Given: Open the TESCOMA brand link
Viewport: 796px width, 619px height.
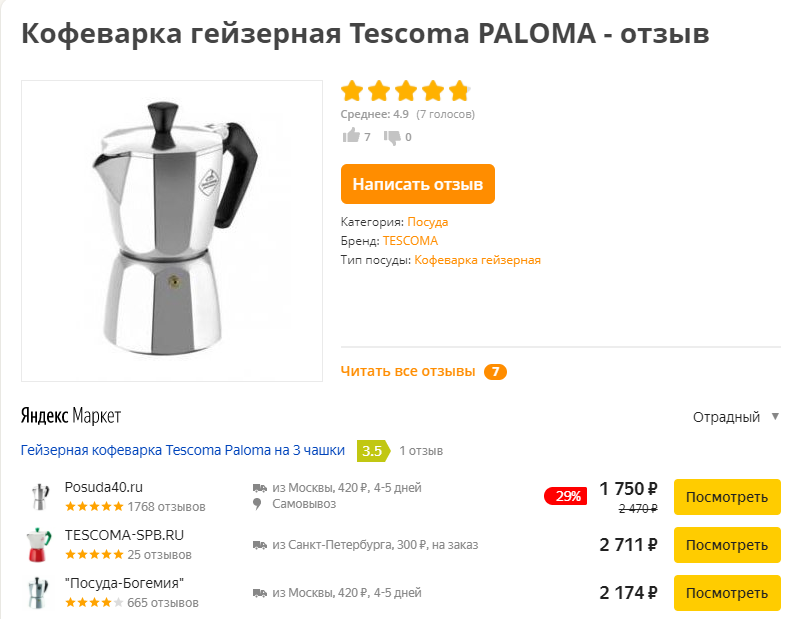Looking at the screenshot, I should tap(410, 241).
